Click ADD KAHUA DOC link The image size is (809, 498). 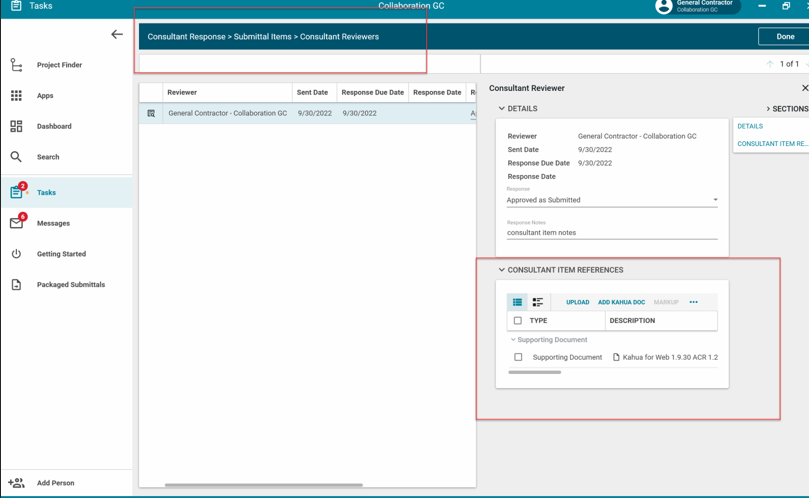coord(621,302)
